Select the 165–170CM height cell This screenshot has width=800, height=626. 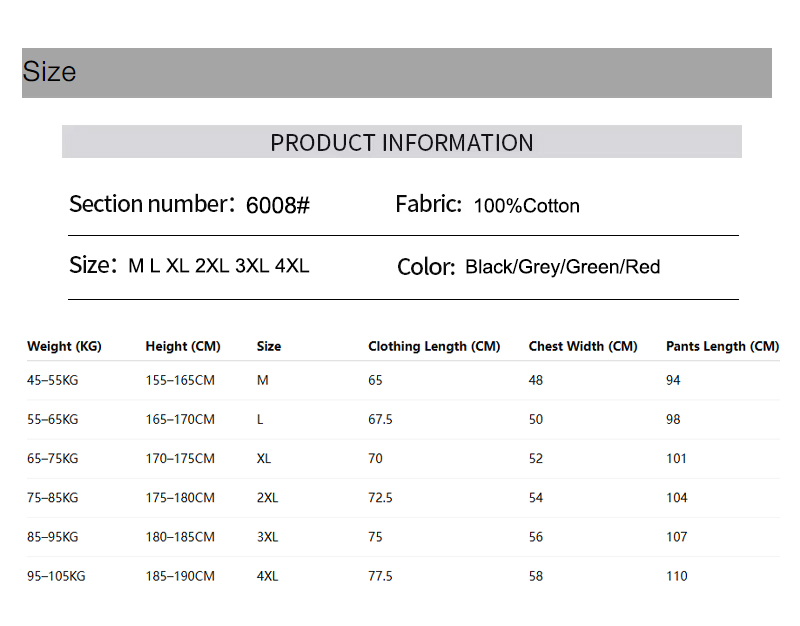(x=179, y=419)
